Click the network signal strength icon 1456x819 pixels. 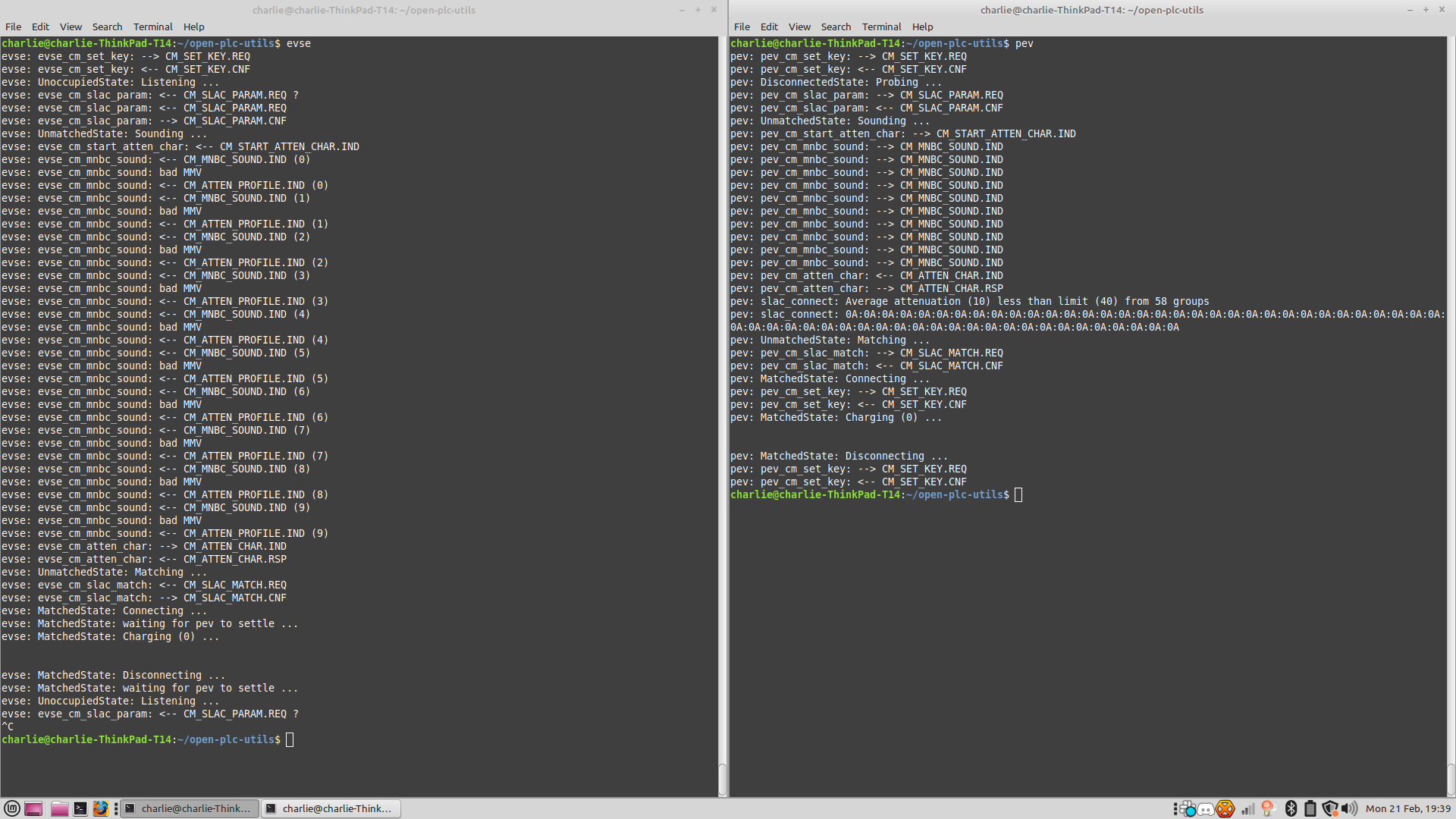pos(1248,809)
